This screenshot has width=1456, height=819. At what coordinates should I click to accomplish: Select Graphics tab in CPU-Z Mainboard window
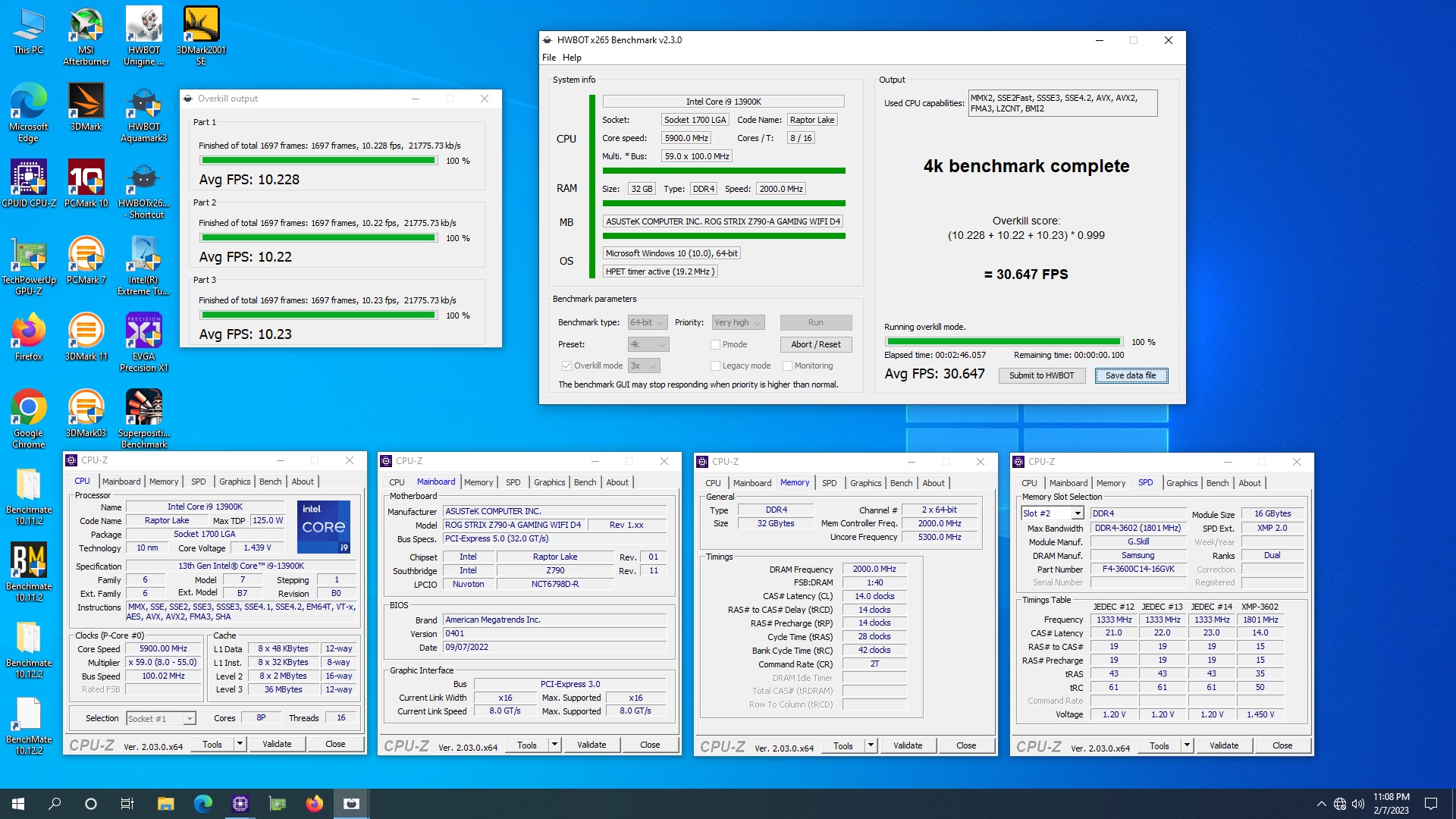549,482
